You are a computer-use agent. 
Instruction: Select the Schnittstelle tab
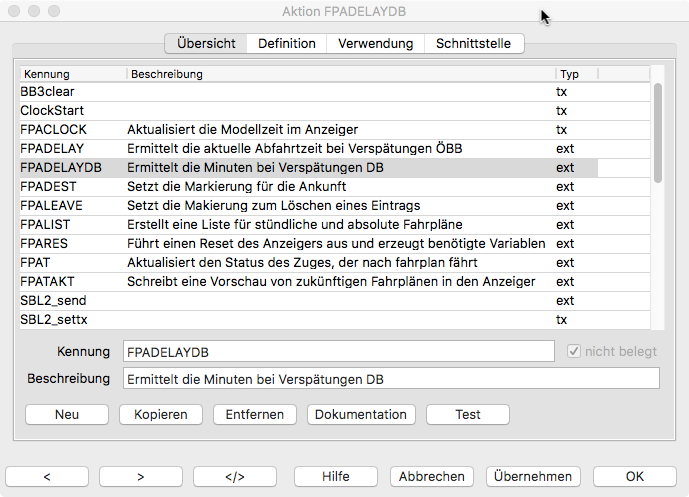coord(474,44)
